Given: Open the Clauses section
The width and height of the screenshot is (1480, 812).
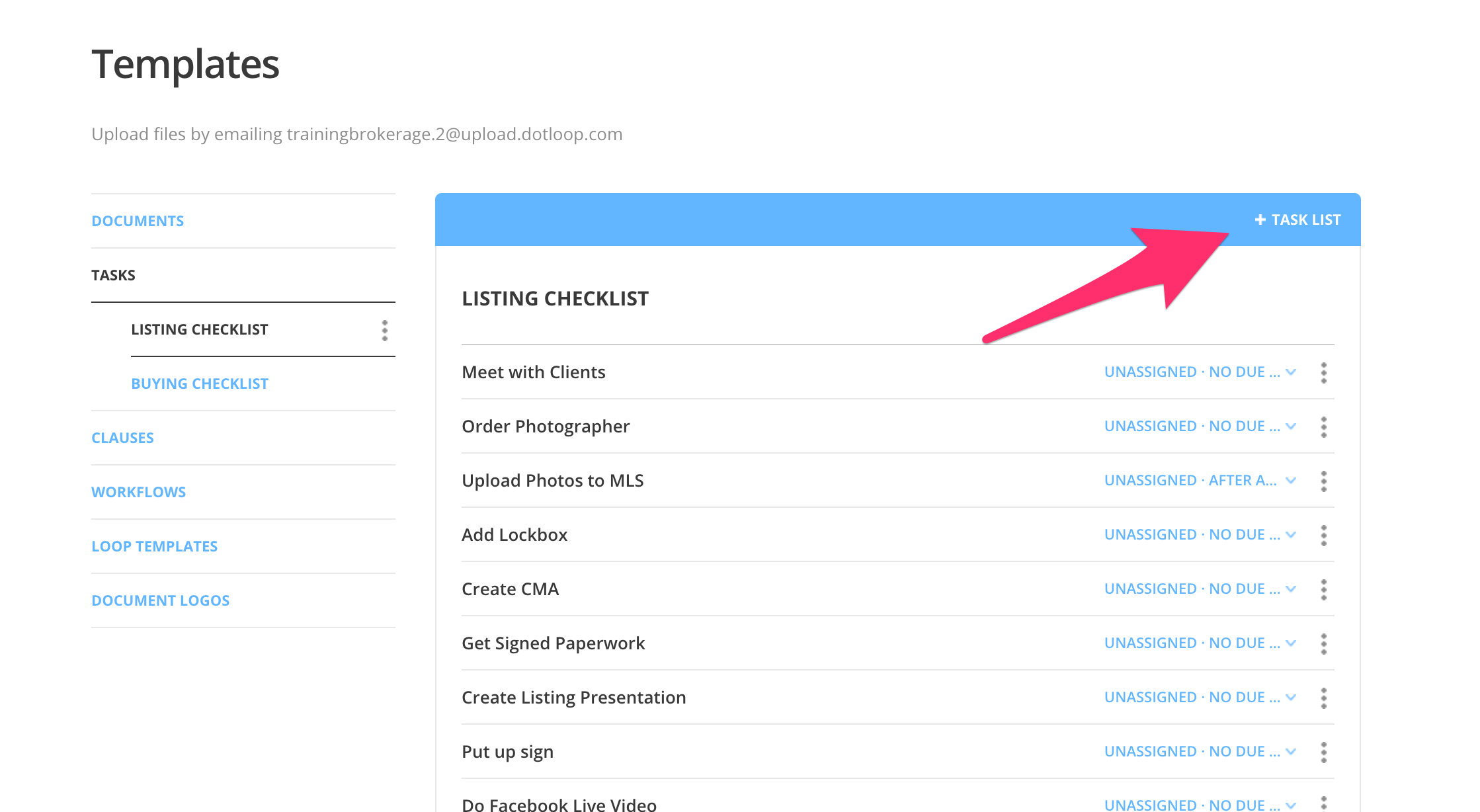Looking at the screenshot, I should [x=122, y=438].
